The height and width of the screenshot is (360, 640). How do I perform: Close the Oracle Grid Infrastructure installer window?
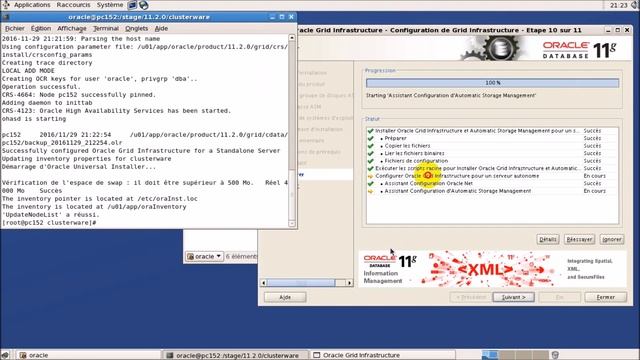(627, 30)
